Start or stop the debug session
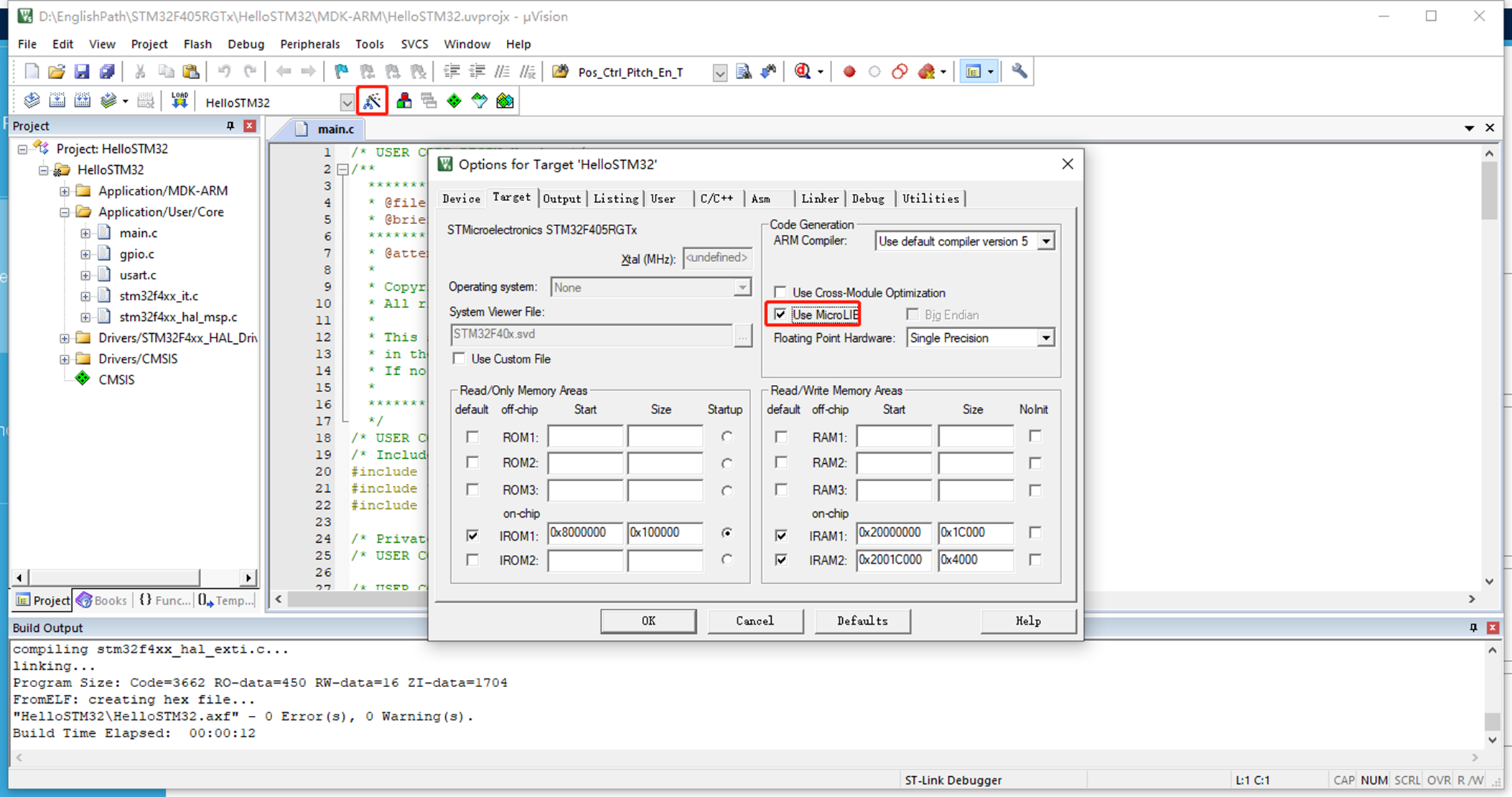The height and width of the screenshot is (797, 1512). coord(803,71)
